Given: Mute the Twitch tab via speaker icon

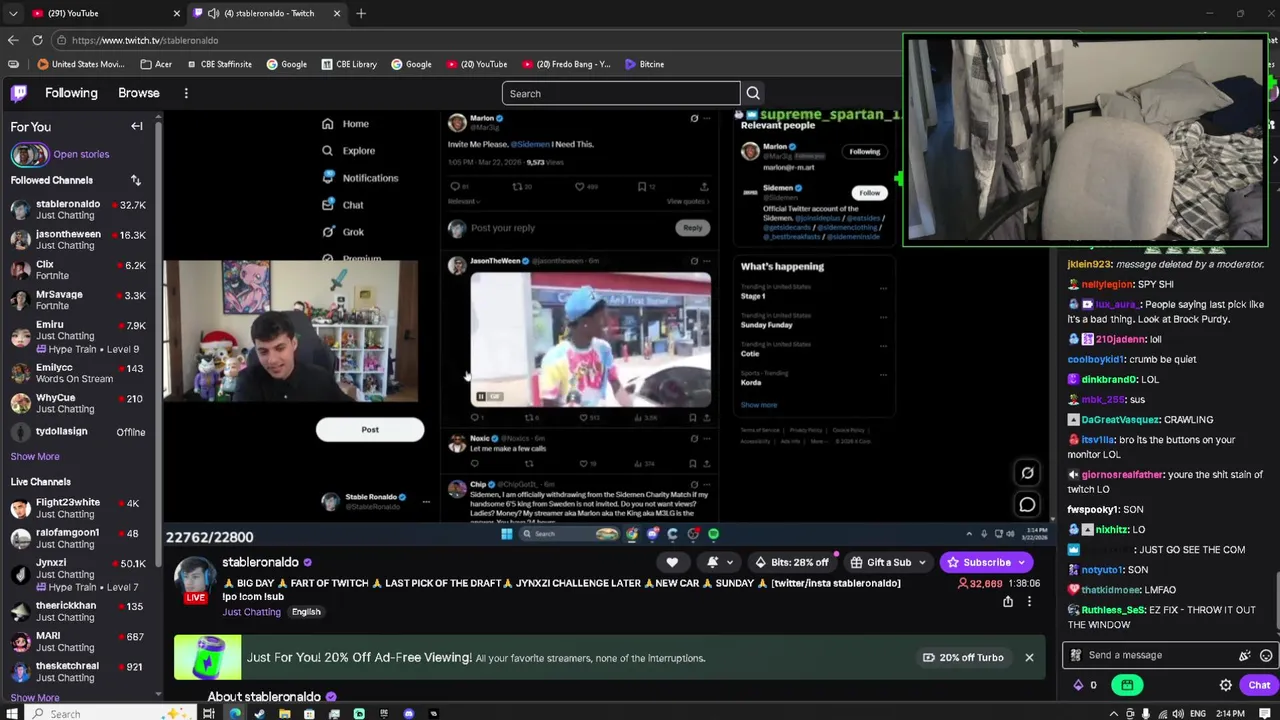Looking at the screenshot, I should pyautogui.click(x=213, y=13).
